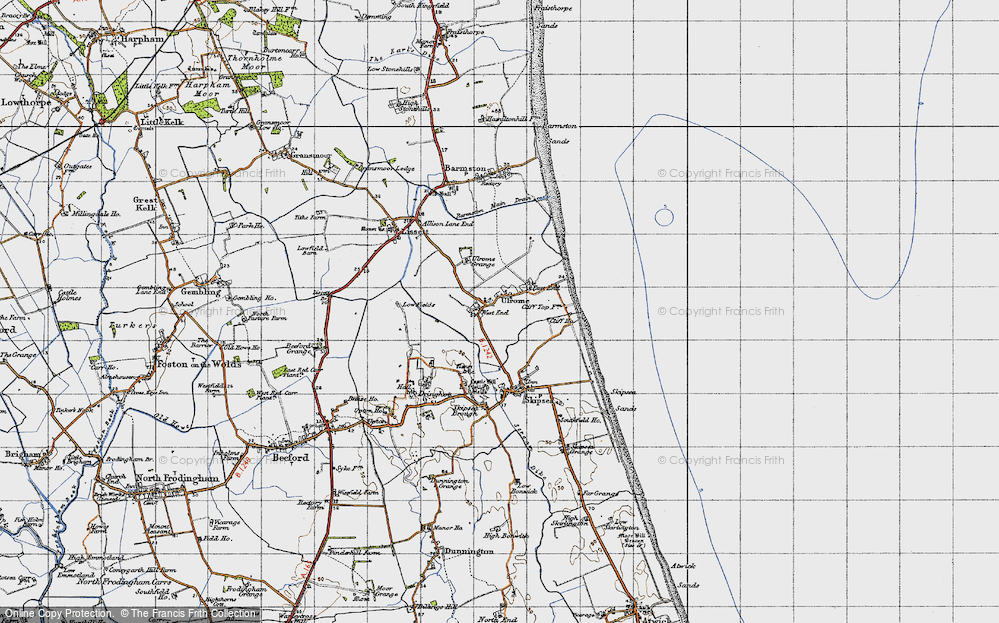999x623 pixels.
Task: Click the Barmston village name
Action: [465, 168]
